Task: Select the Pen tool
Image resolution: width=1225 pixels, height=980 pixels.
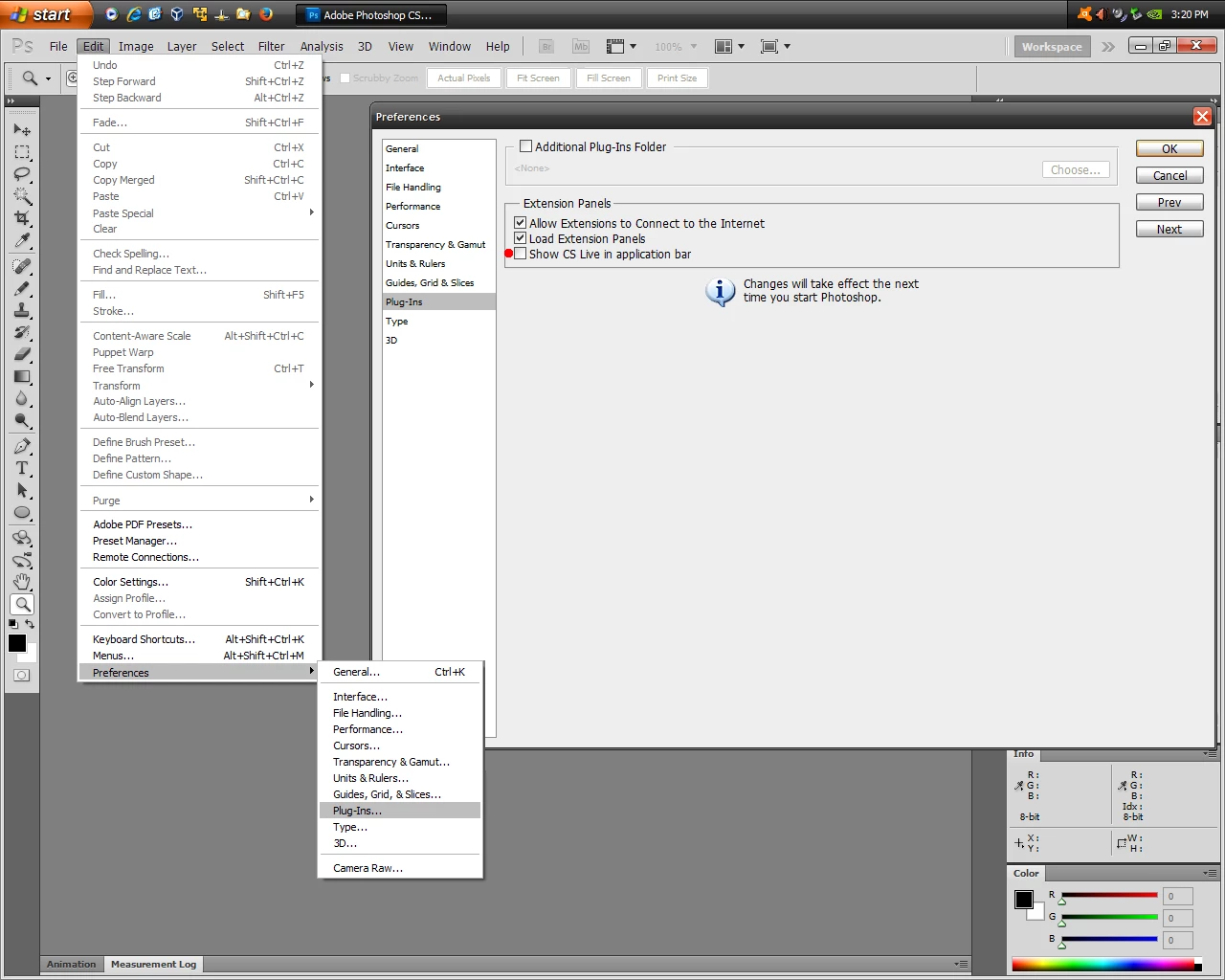Action: pyautogui.click(x=22, y=446)
